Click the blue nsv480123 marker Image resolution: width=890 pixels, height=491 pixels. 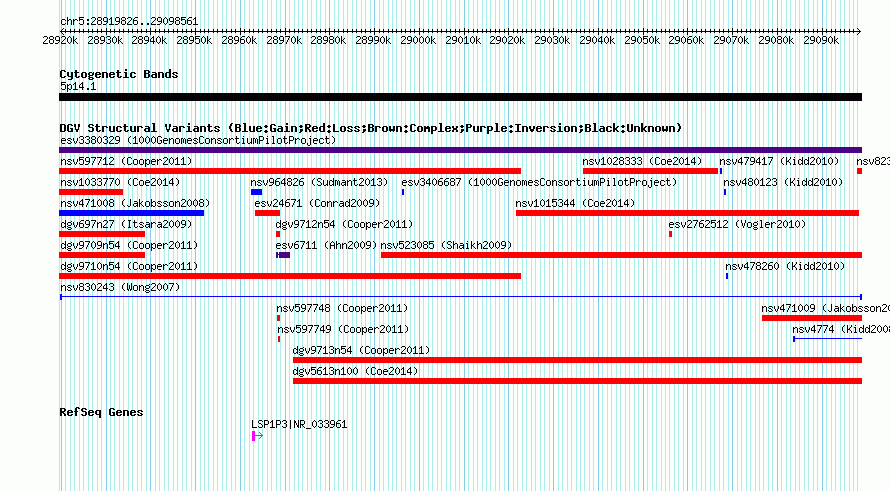coord(725,192)
